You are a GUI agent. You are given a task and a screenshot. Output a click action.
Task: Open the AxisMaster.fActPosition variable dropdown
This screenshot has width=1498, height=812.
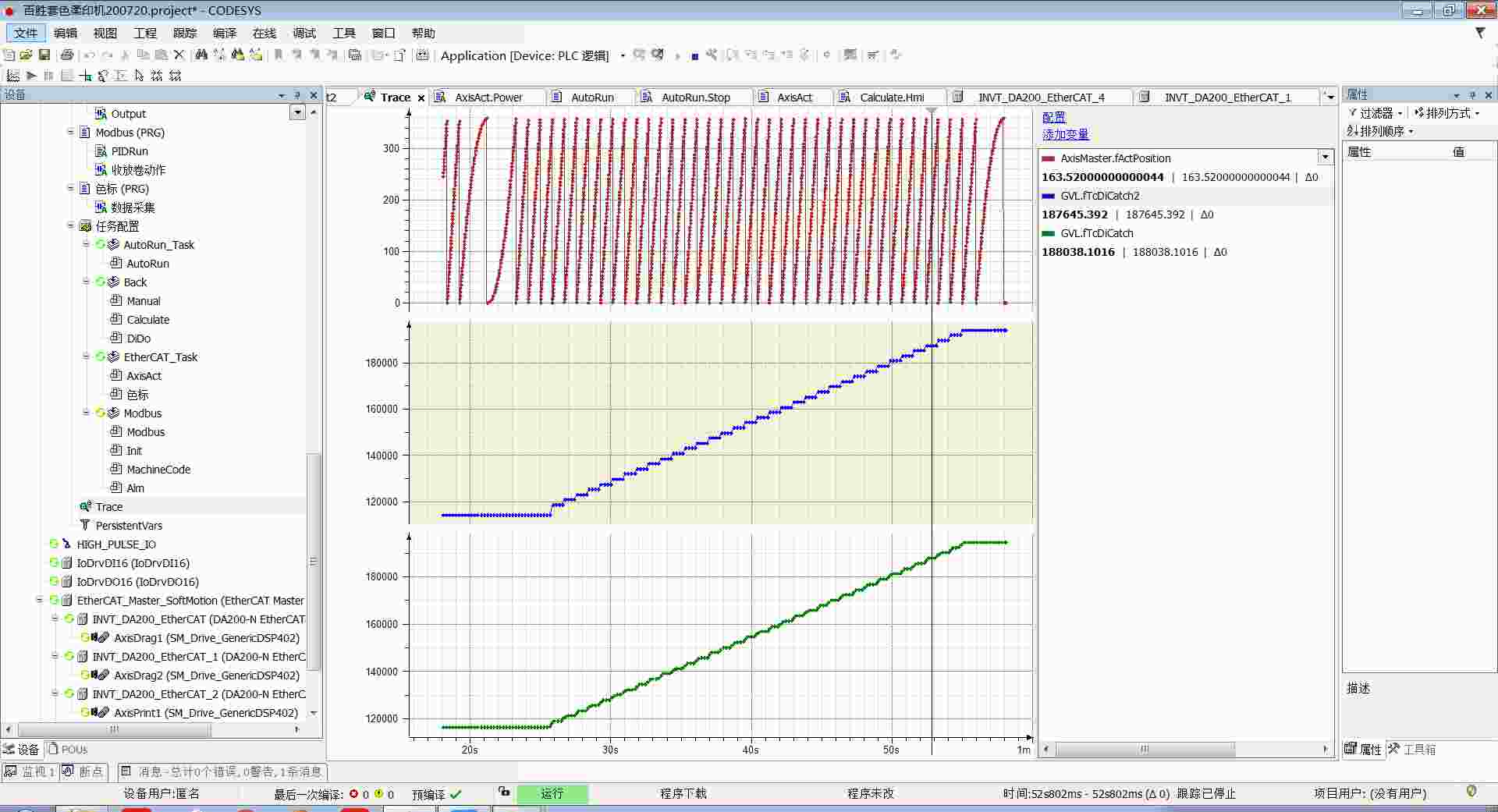[1325, 158]
